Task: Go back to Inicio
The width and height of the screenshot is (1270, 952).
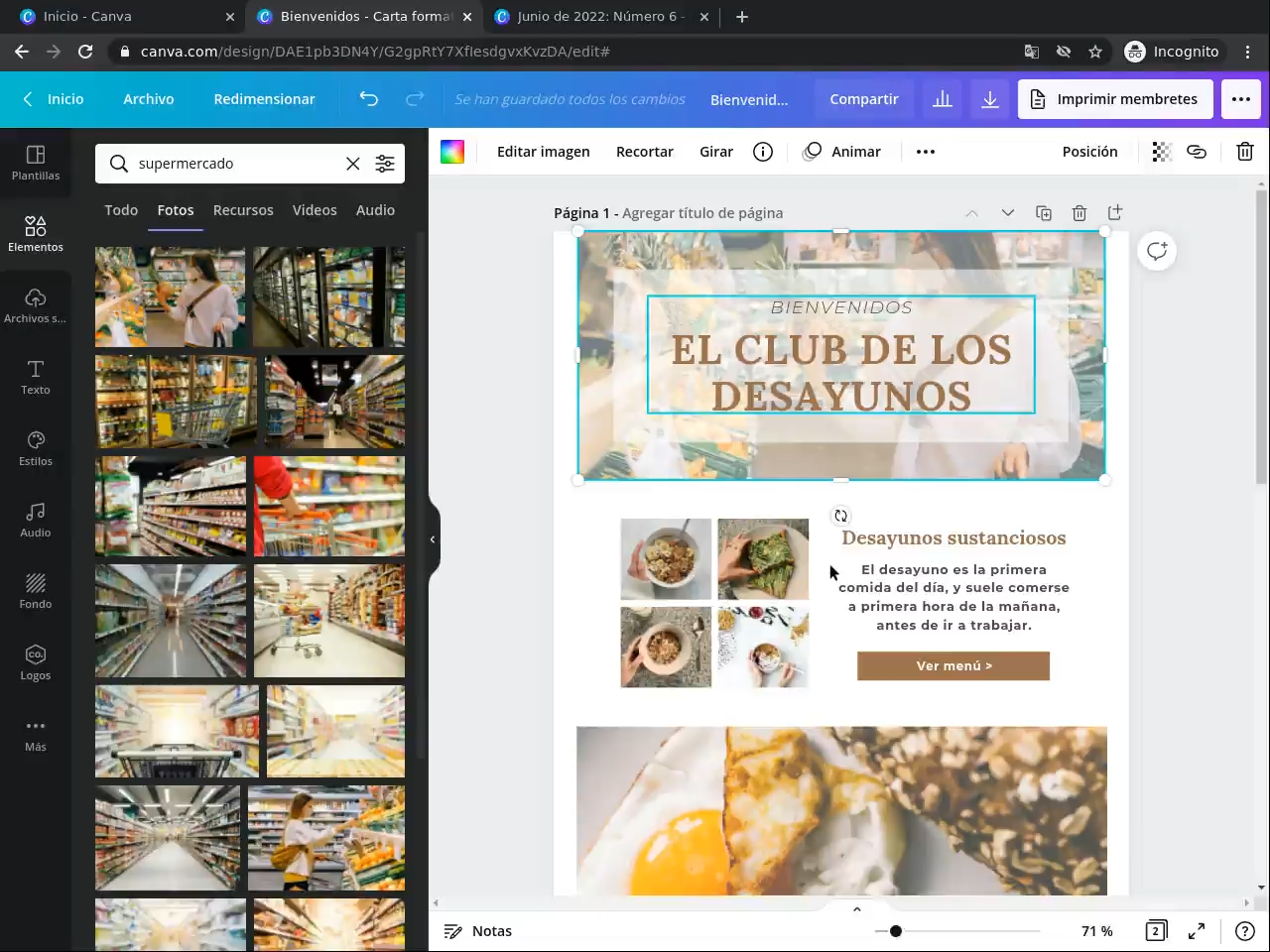Action: tap(54, 99)
